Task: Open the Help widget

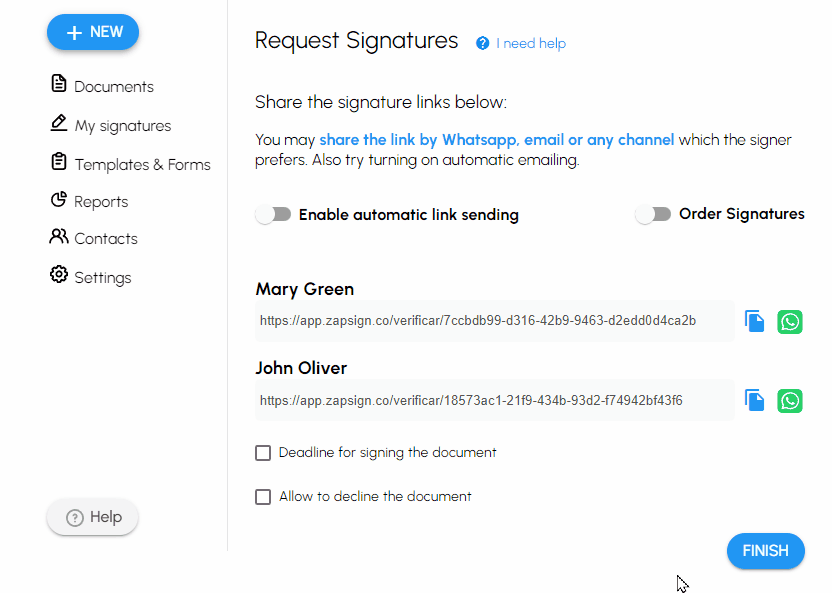Action: 92,517
